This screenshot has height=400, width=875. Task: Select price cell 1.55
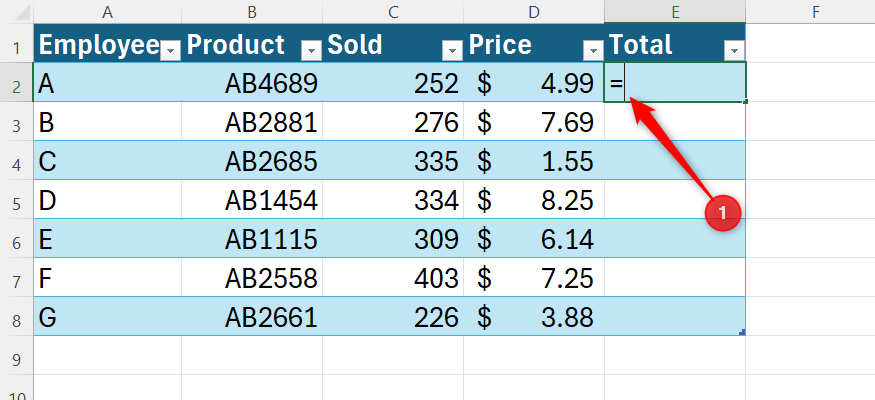[x=534, y=160]
